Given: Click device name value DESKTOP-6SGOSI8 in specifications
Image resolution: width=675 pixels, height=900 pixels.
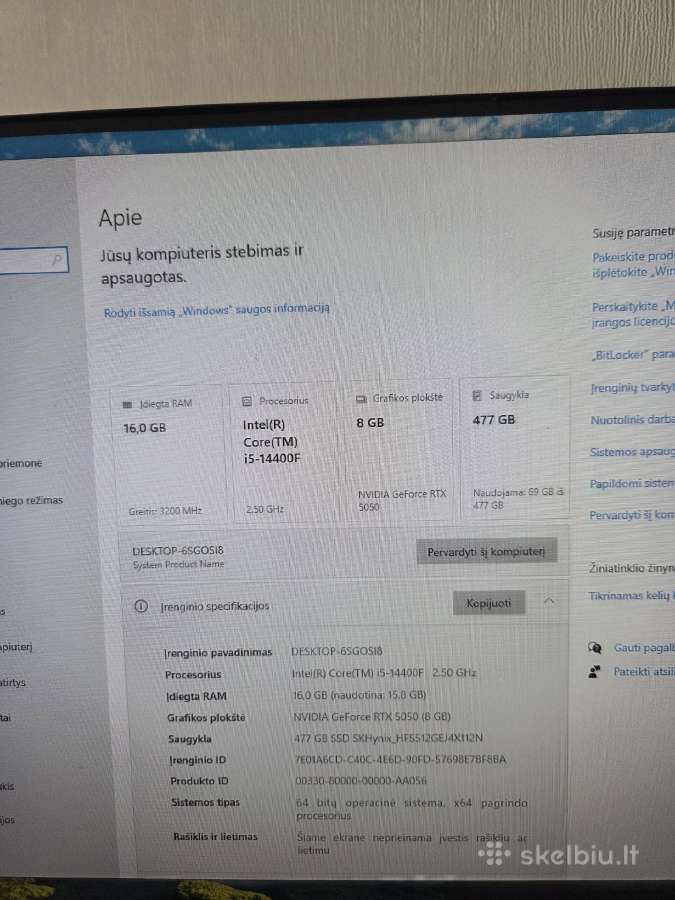Looking at the screenshot, I should (x=336, y=651).
